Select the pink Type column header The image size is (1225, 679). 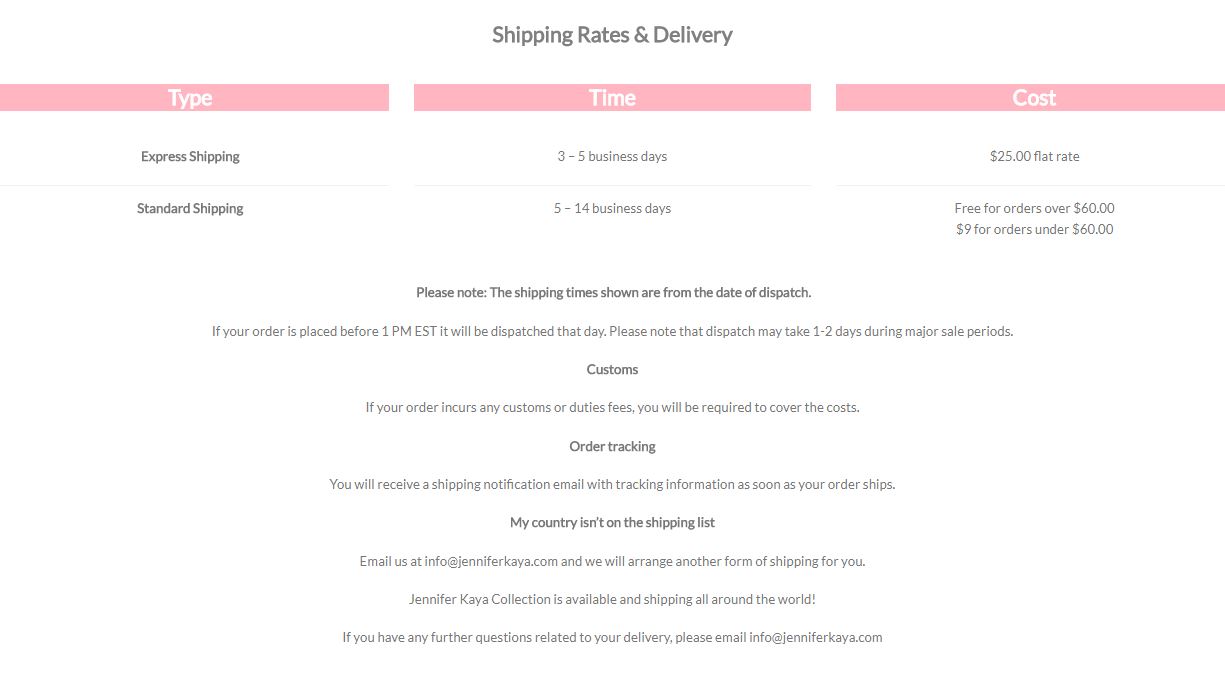[x=194, y=98]
